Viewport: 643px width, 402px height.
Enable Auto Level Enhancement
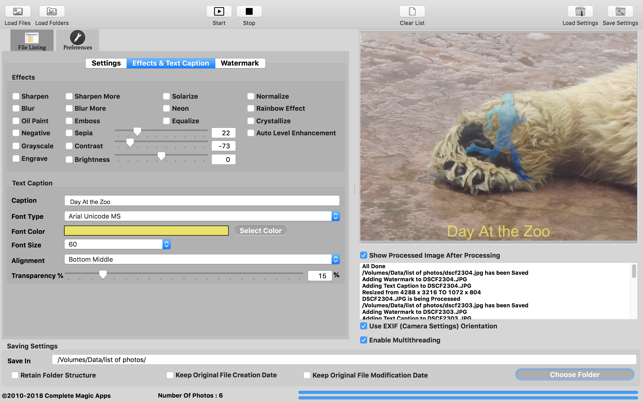(251, 133)
